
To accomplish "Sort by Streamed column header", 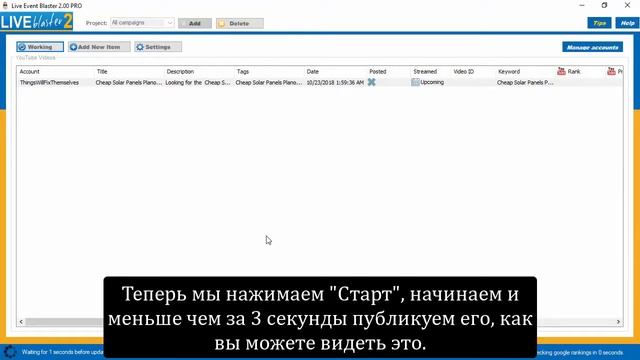I will 425,71.
